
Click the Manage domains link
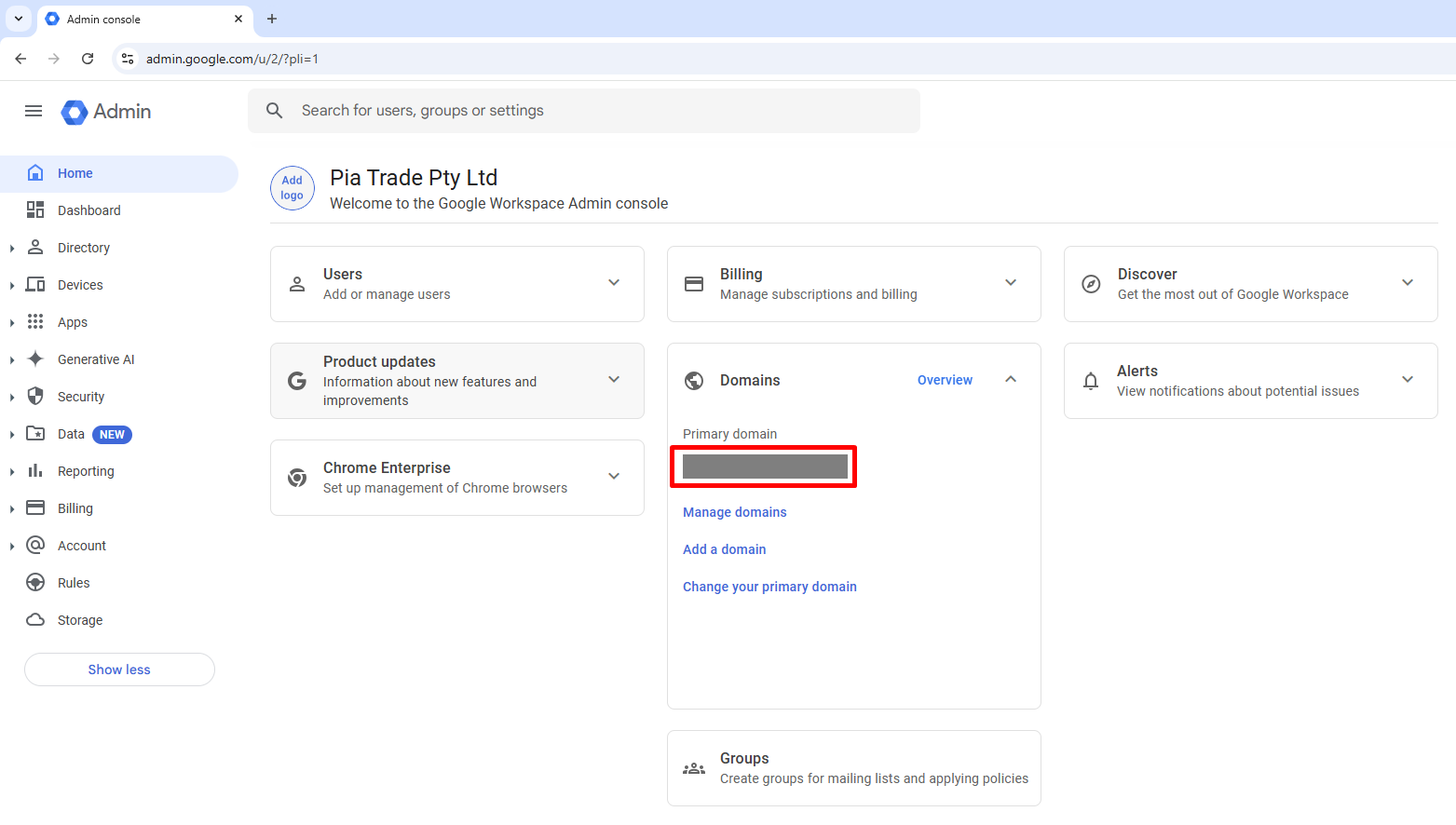tap(734, 512)
